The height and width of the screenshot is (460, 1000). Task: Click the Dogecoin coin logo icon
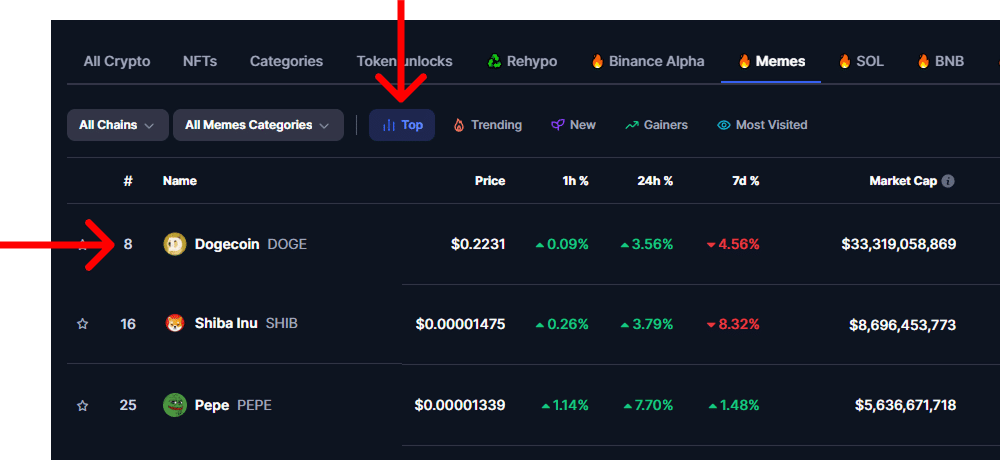tap(175, 244)
